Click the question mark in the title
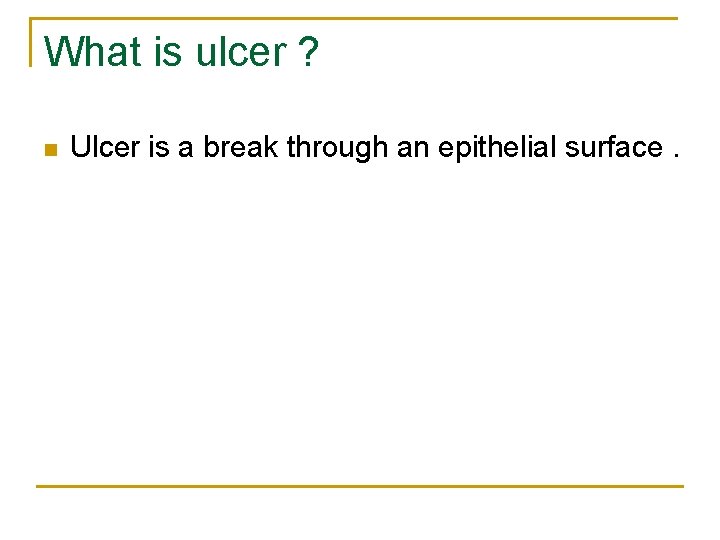The width and height of the screenshot is (720, 540). click(x=308, y=51)
